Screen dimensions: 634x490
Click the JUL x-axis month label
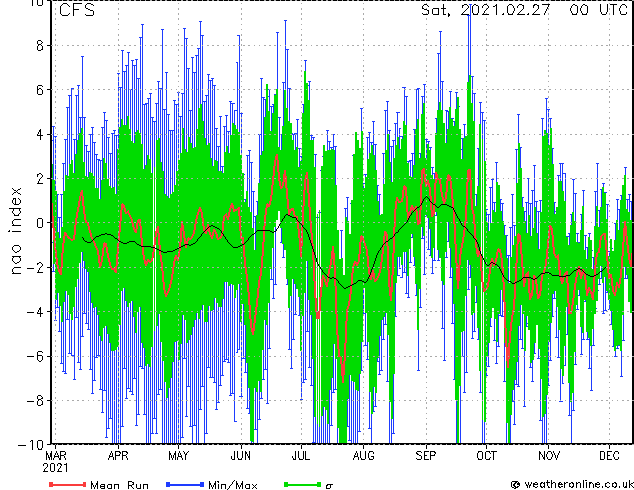pyautogui.click(x=301, y=456)
